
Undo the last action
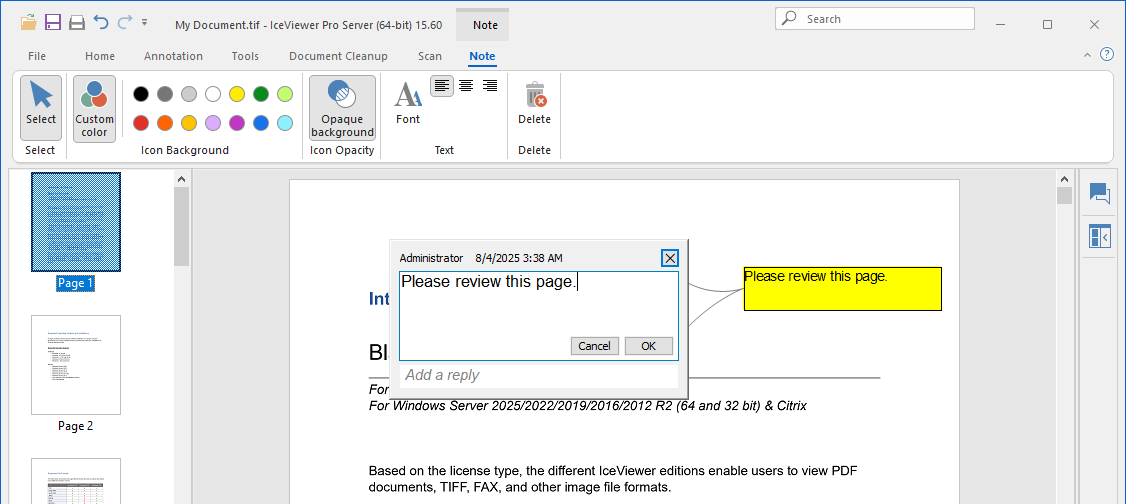click(x=101, y=22)
